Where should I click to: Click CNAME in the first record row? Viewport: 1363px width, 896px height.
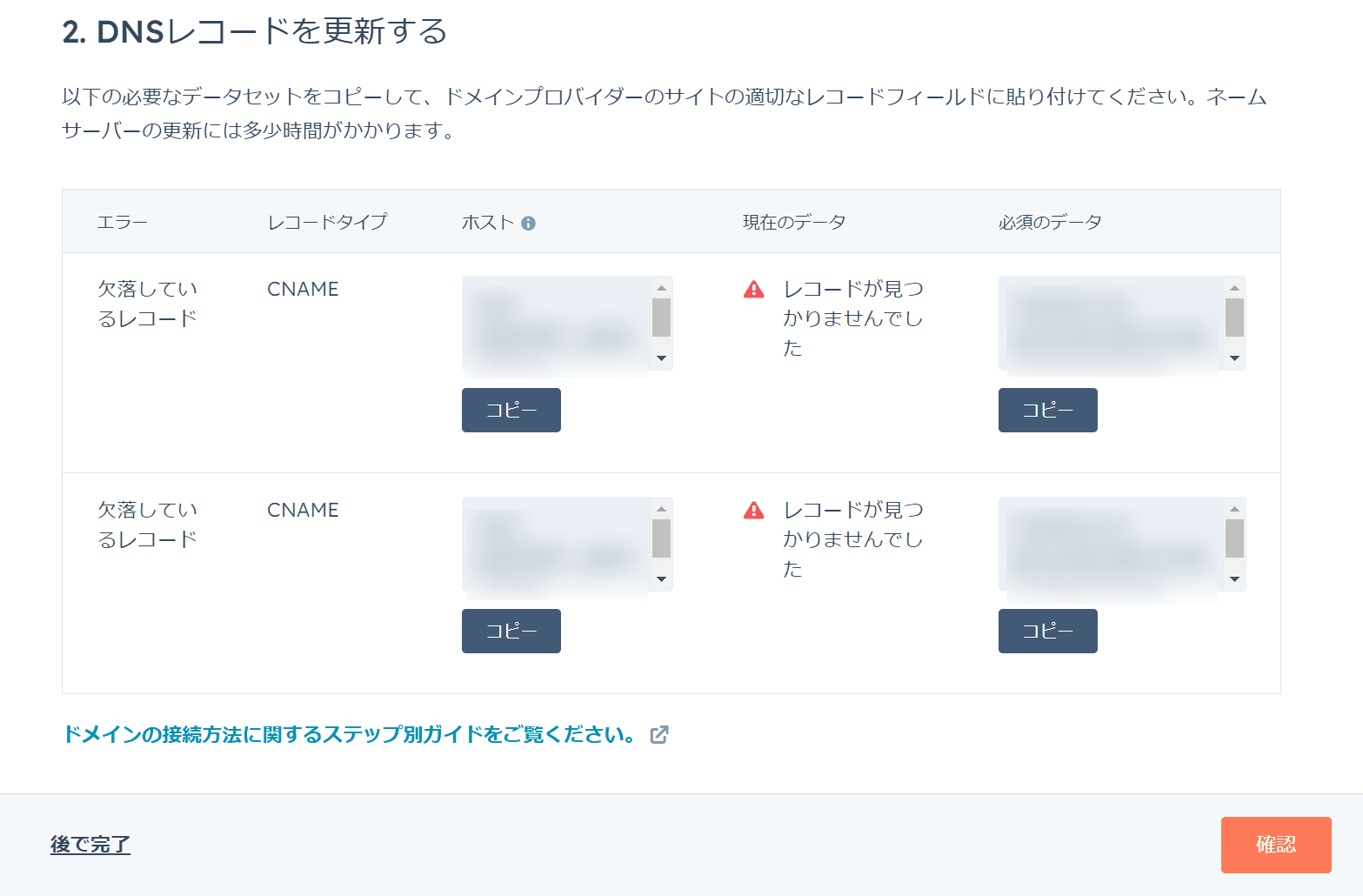coord(303,289)
